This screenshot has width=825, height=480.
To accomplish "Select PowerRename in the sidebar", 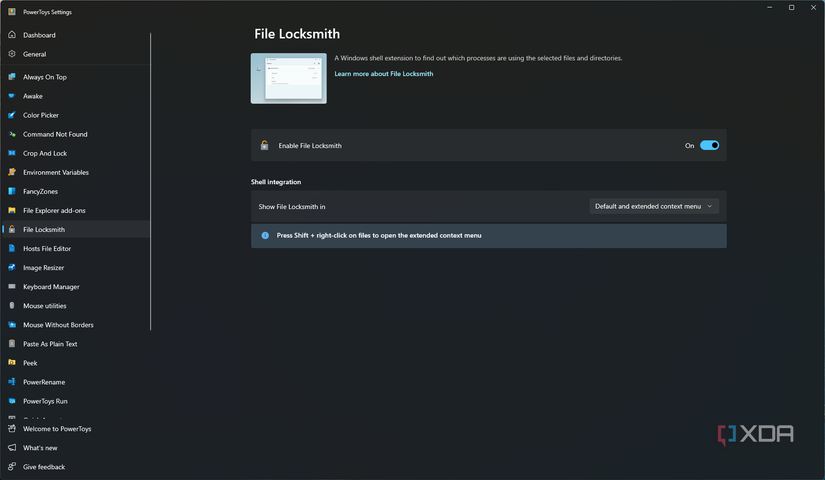I will [x=76, y=382].
